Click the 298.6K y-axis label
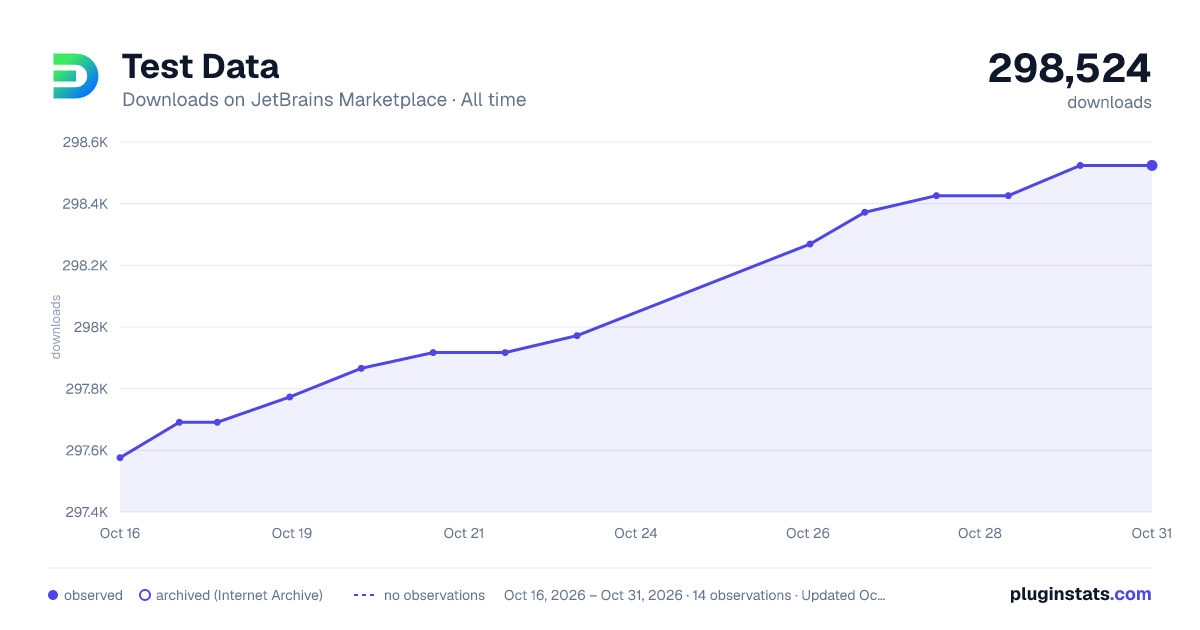The width and height of the screenshot is (1200, 630). [85, 142]
